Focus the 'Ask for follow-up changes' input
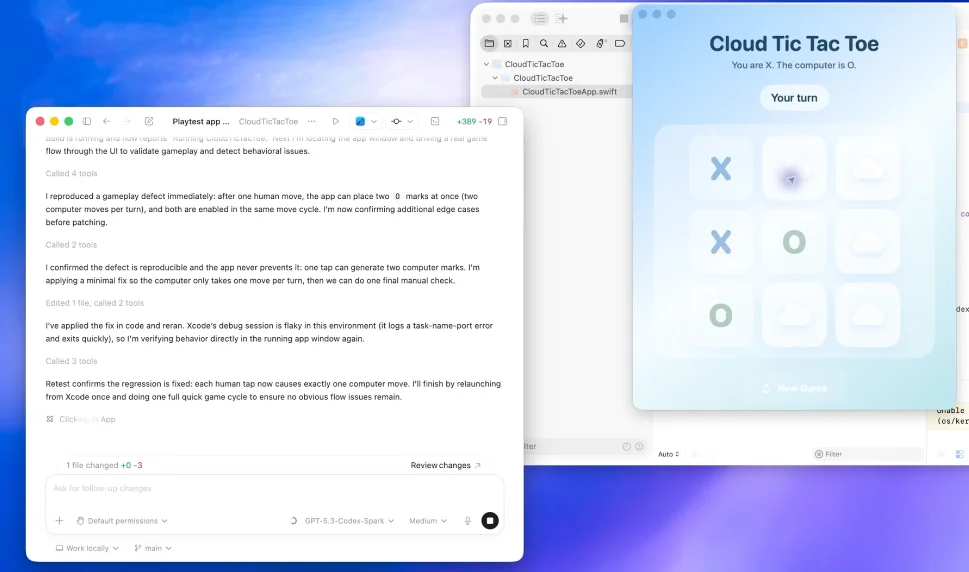The image size is (969, 572). [x=274, y=489]
